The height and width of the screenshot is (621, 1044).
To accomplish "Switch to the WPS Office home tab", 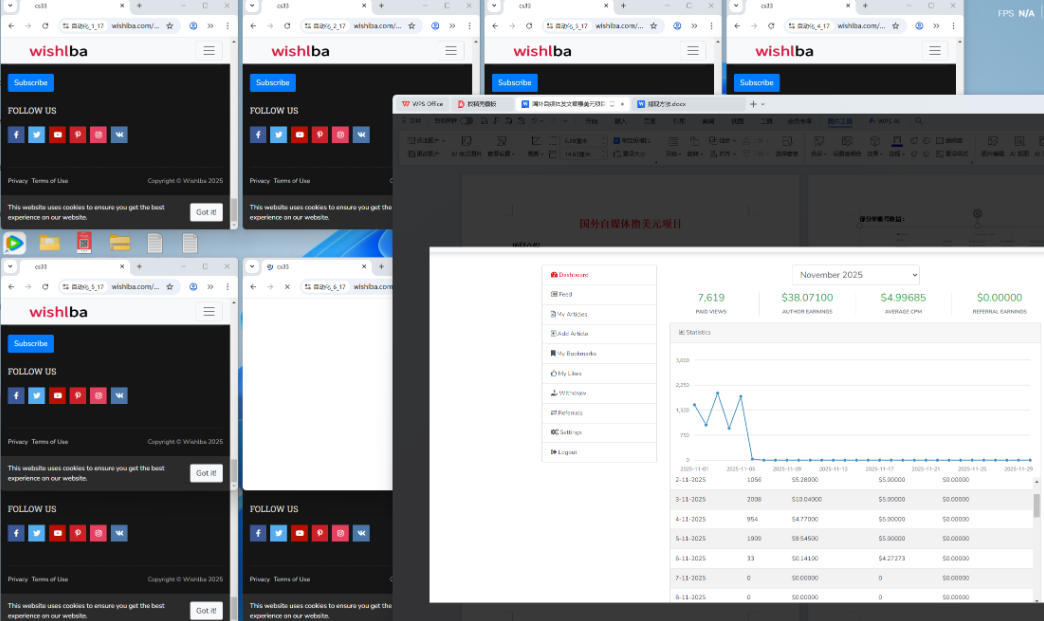I will pos(423,104).
